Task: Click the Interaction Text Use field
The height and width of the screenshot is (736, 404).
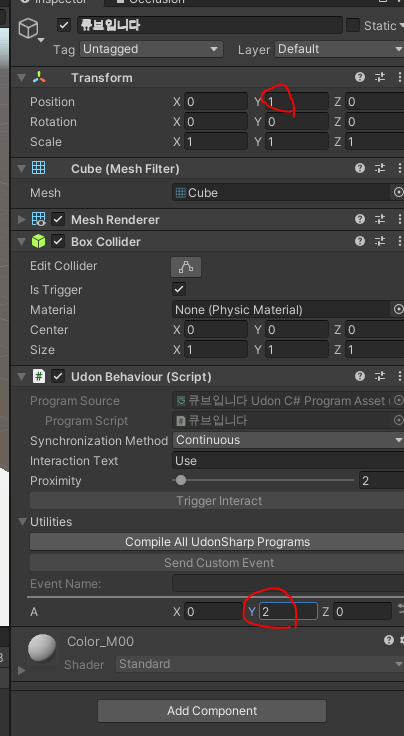Action: 288,460
